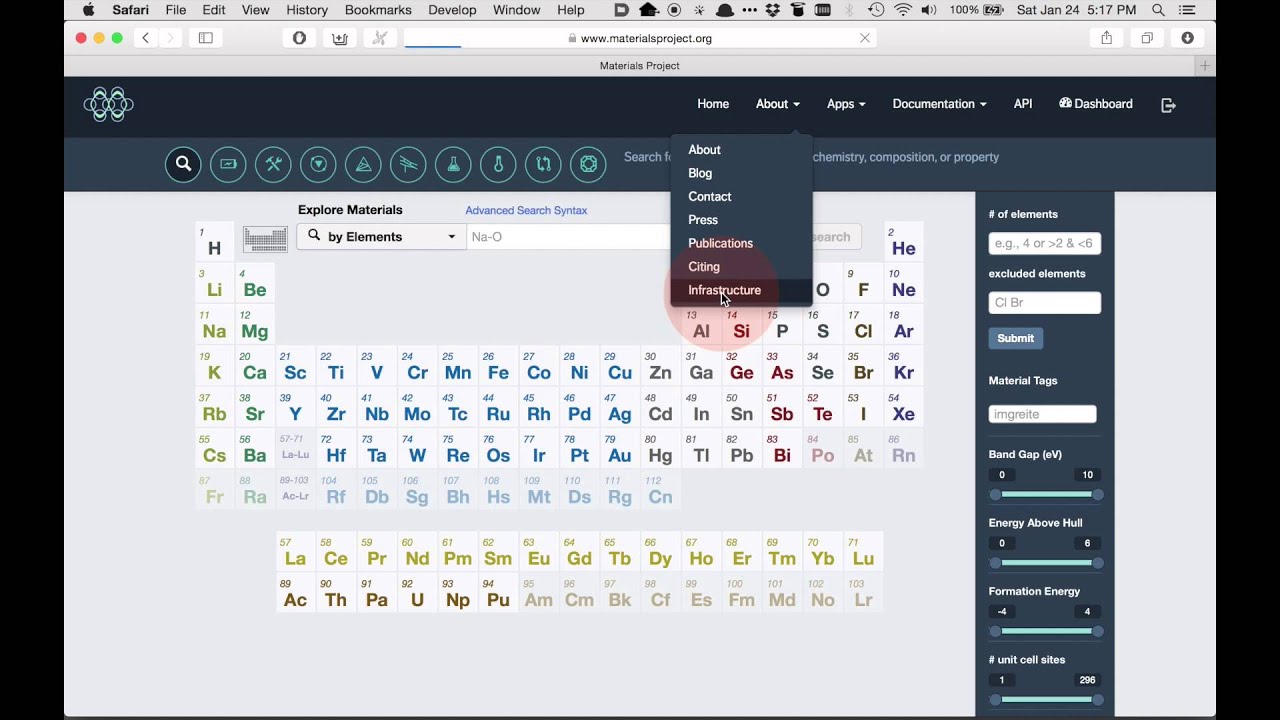Select element Li in periodic table
This screenshot has width=1280, height=720.
click(x=214, y=283)
